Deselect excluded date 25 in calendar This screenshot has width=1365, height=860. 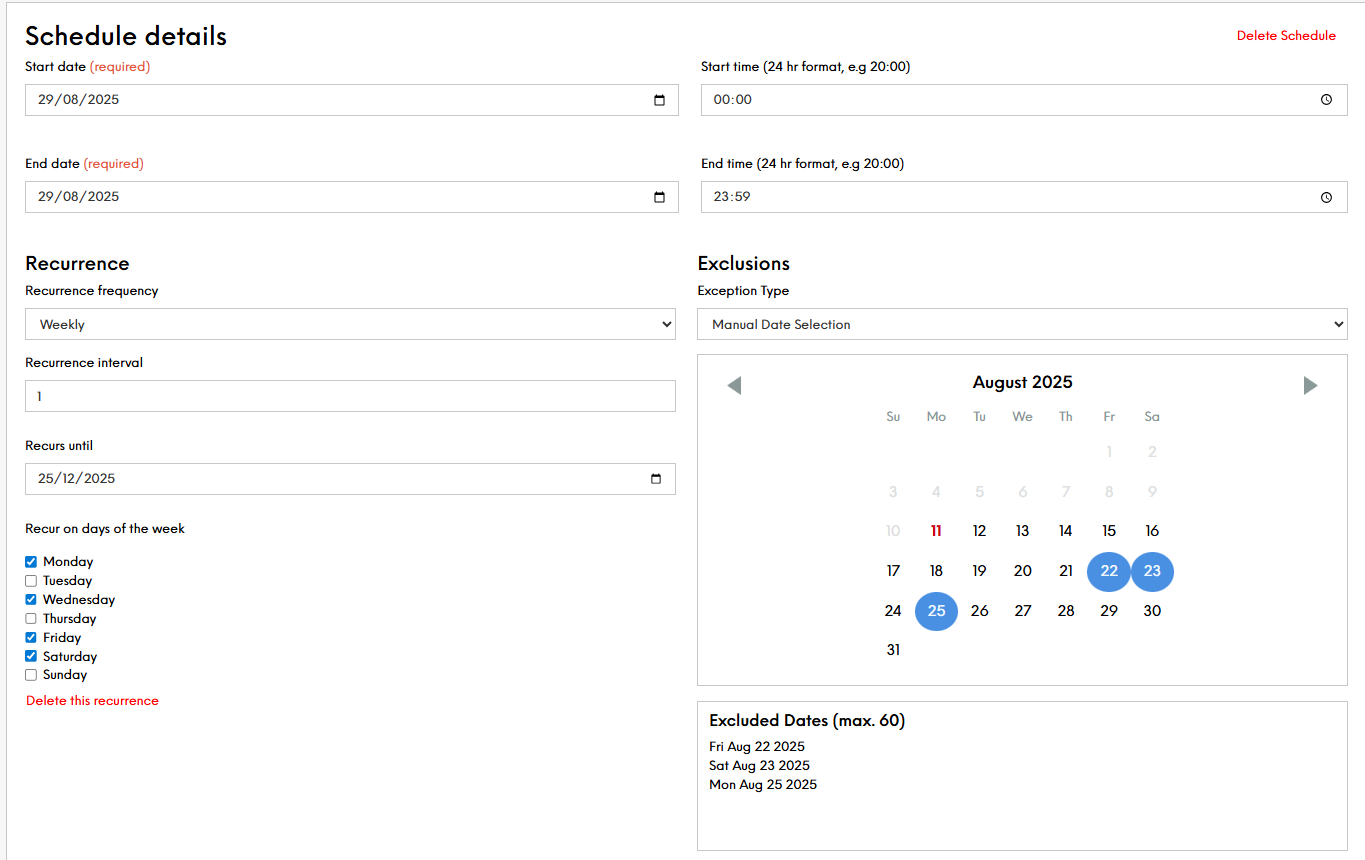coord(936,611)
